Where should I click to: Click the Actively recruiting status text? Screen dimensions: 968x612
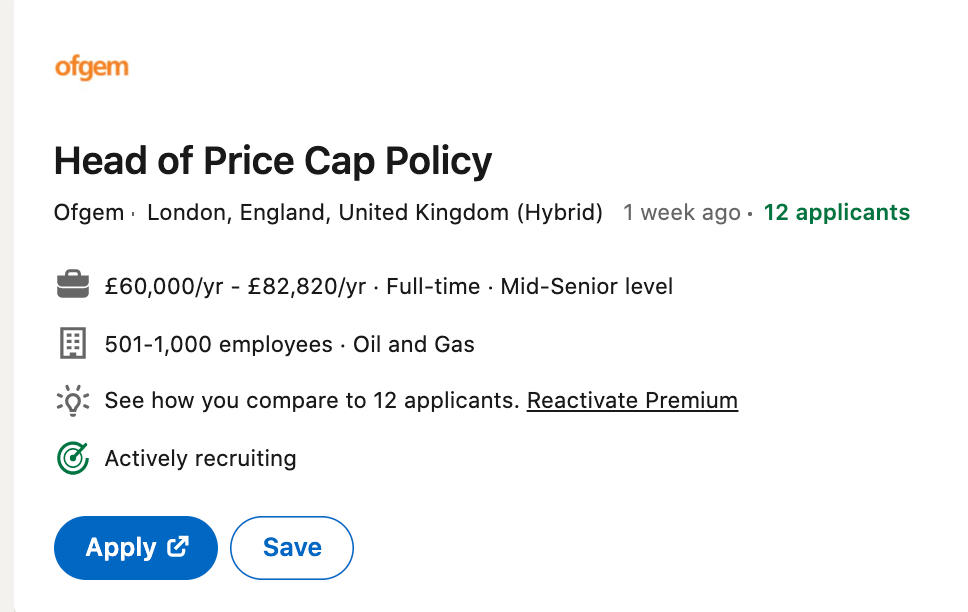coord(200,459)
